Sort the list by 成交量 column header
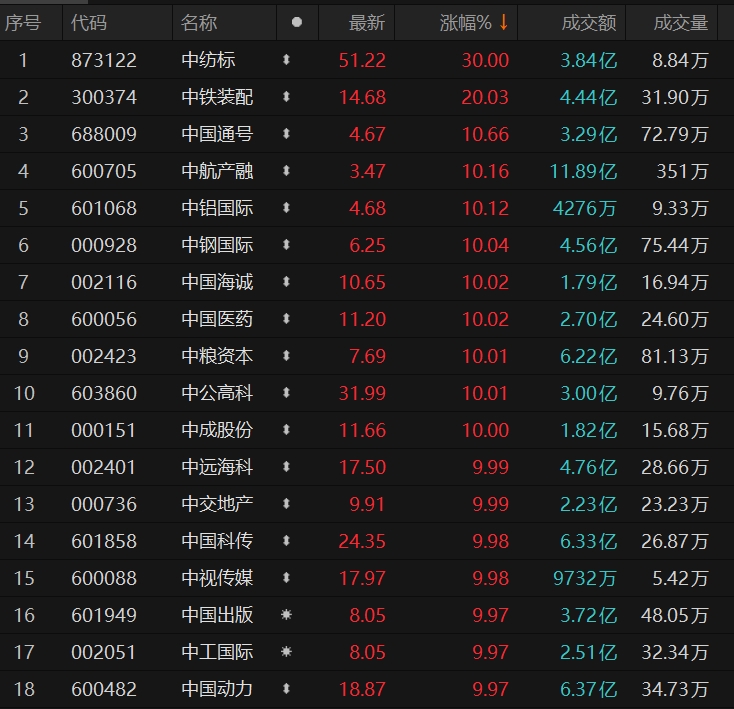Image resolution: width=734 pixels, height=709 pixels. [681, 22]
